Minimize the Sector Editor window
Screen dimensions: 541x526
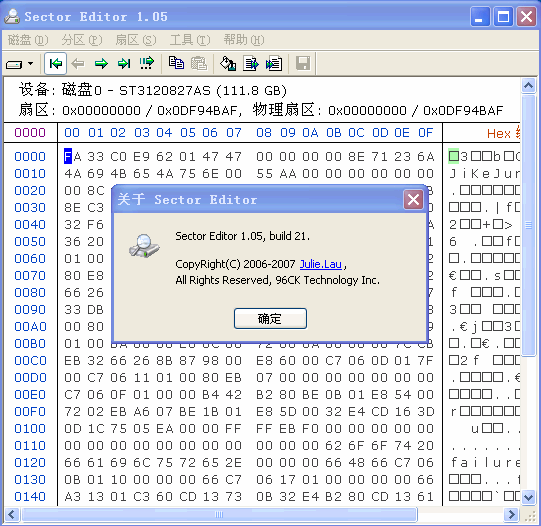480,16
